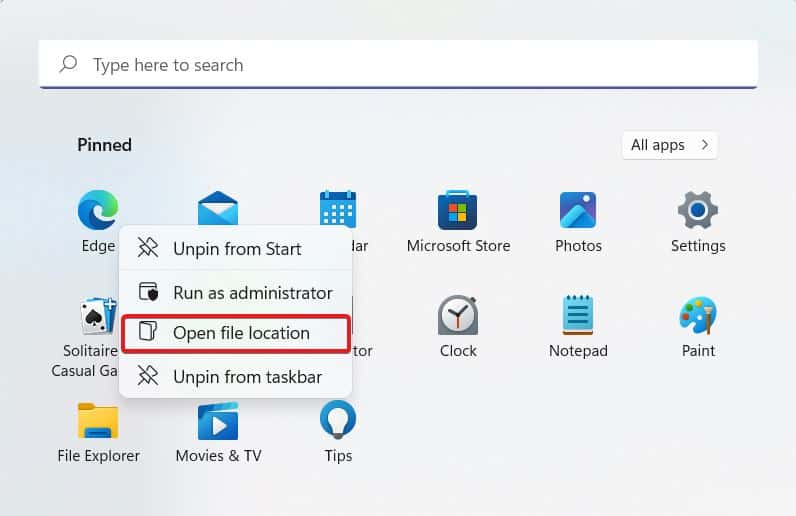
Task: Click the Settings label text
Action: point(698,246)
